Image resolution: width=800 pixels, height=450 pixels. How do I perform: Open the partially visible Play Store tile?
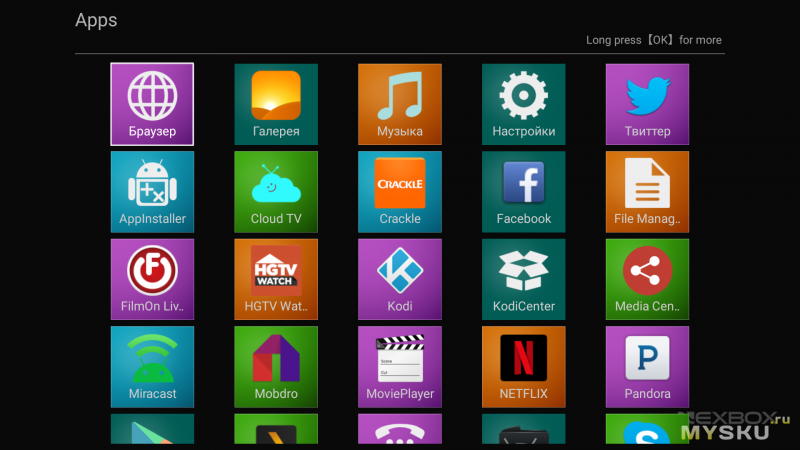coord(152,429)
